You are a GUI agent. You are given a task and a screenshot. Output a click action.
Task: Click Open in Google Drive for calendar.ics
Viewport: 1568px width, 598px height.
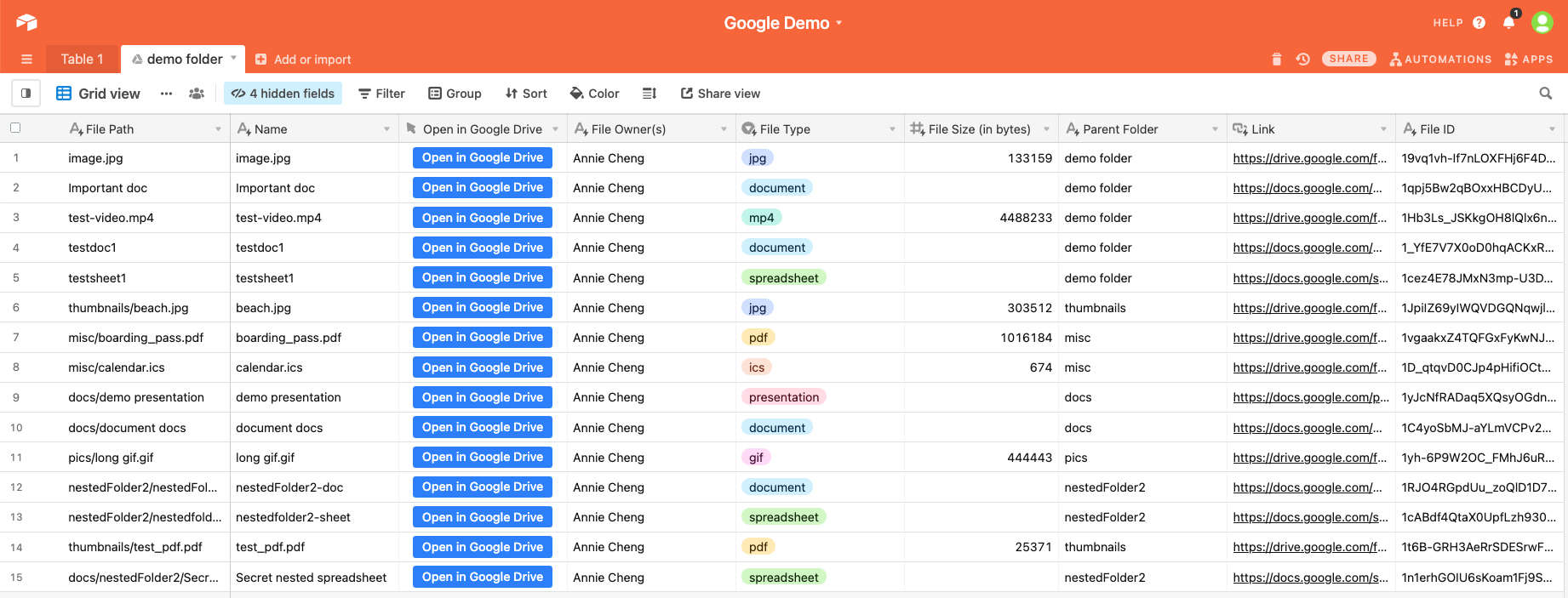[x=483, y=367]
